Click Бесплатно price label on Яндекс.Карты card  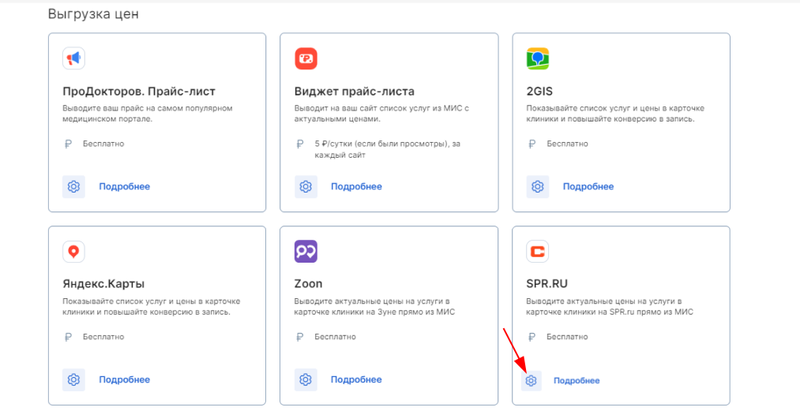(x=104, y=337)
